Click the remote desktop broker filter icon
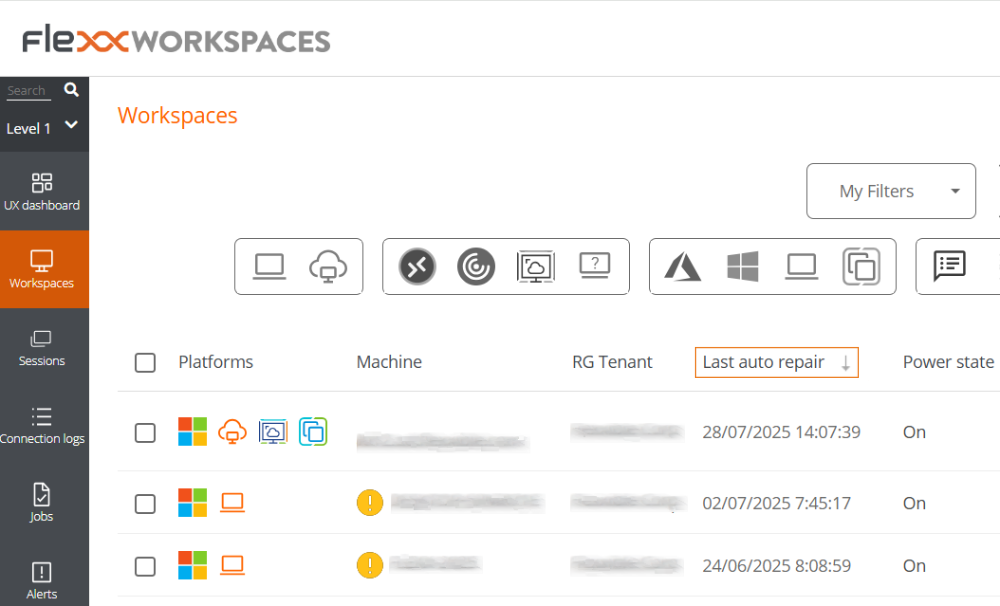 (x=417, y=267)
